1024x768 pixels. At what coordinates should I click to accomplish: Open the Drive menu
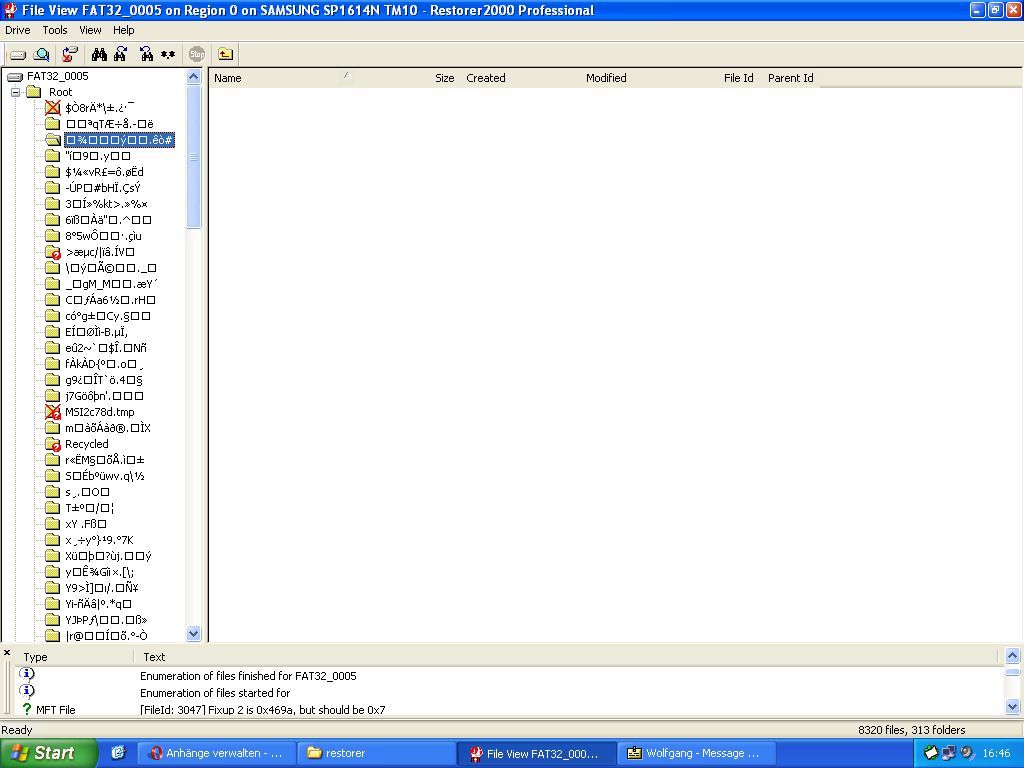18,30
